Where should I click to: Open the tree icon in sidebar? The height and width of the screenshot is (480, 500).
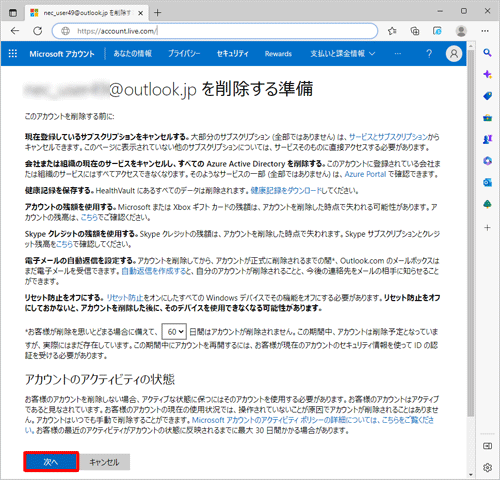point(487,204)
